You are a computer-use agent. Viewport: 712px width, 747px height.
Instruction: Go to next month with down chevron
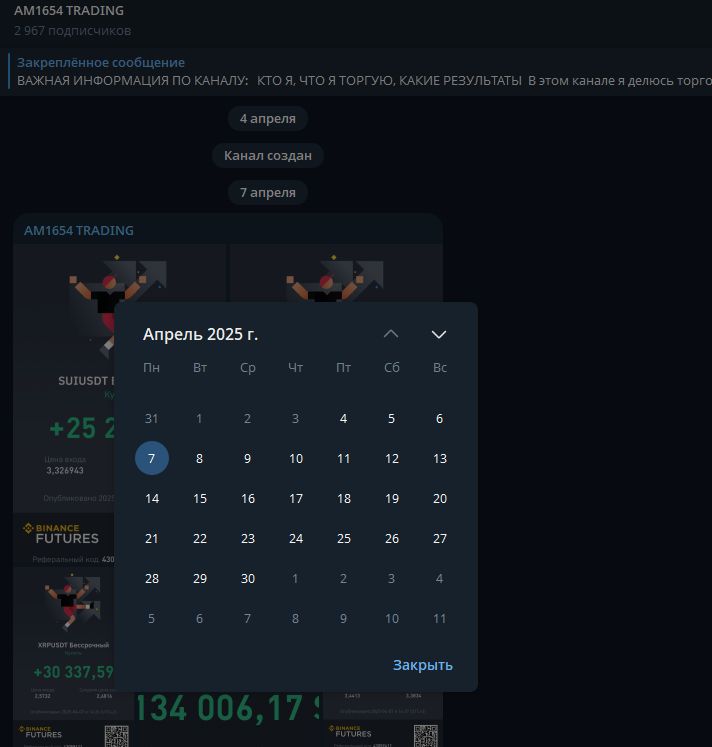[439, 334]
